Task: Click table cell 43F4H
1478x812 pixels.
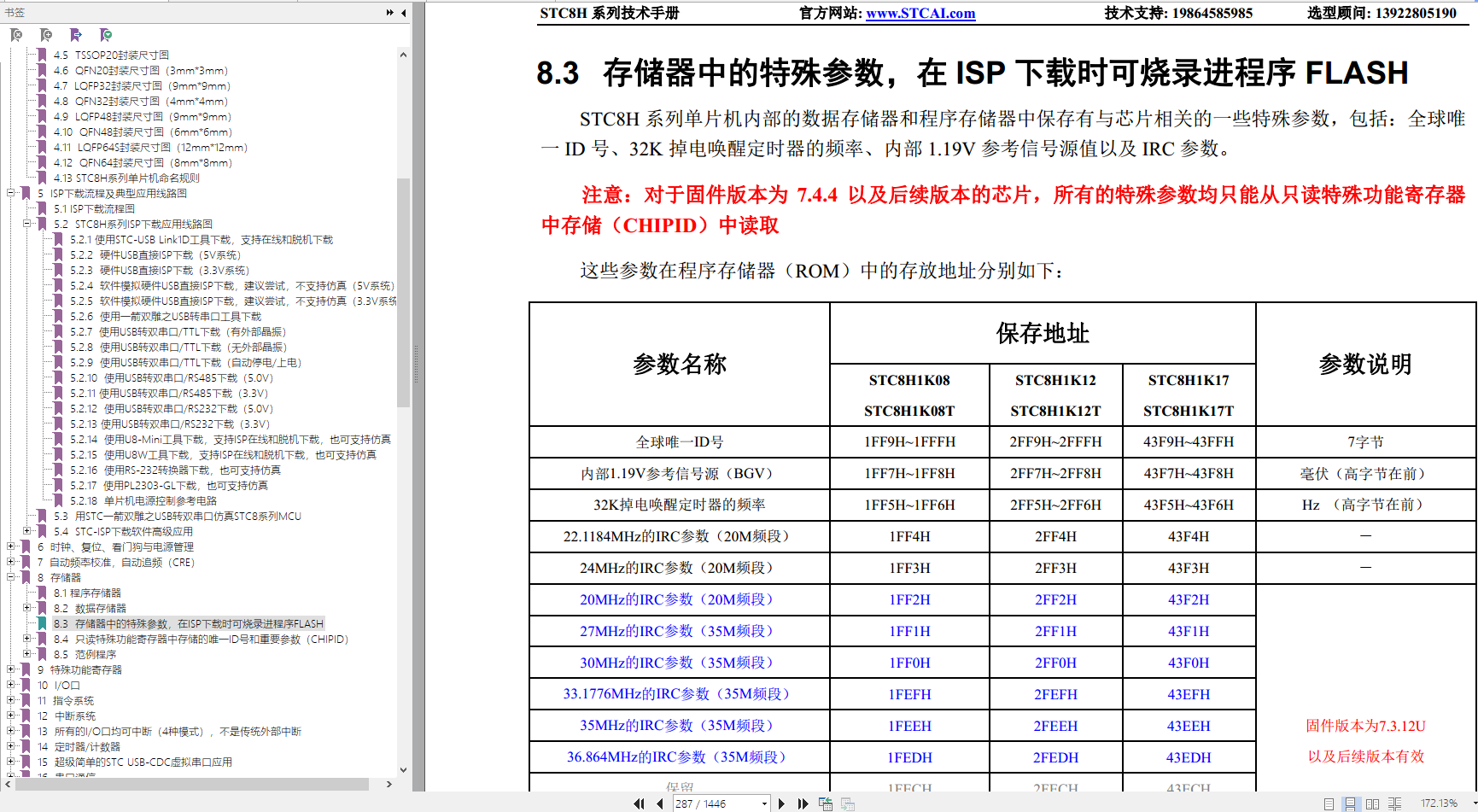Action: 1189,536
